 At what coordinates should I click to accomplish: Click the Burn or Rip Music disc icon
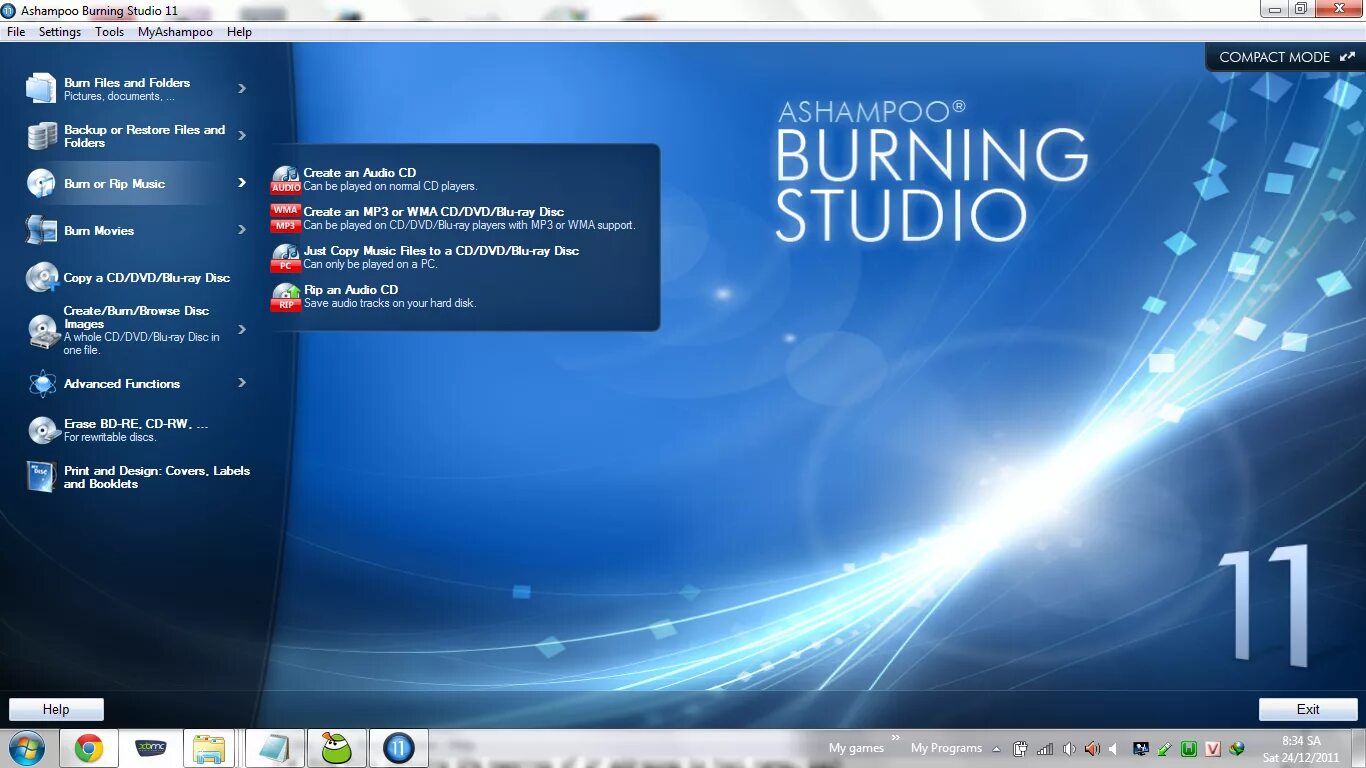tap(41, 183)
